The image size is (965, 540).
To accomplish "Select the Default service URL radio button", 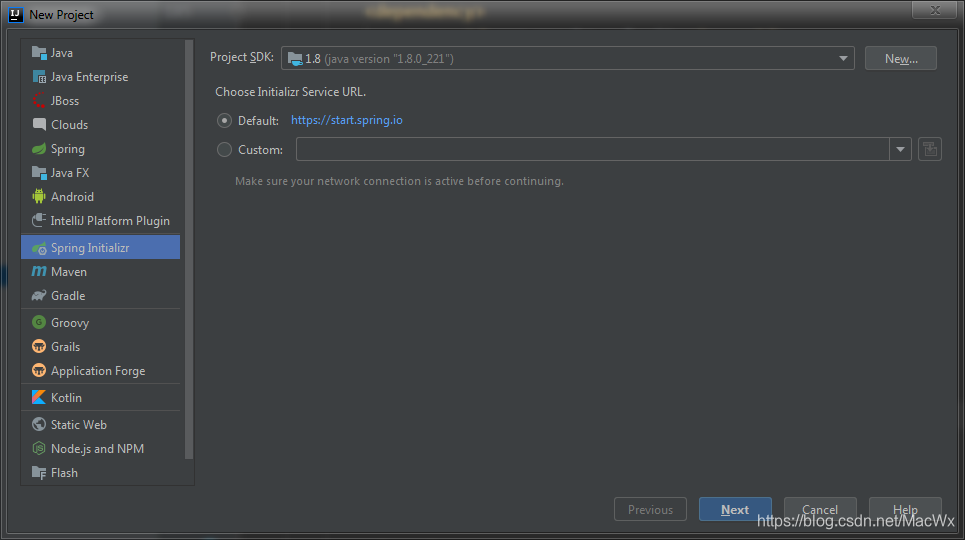I will pyautogui.click(x=224, y=121).
